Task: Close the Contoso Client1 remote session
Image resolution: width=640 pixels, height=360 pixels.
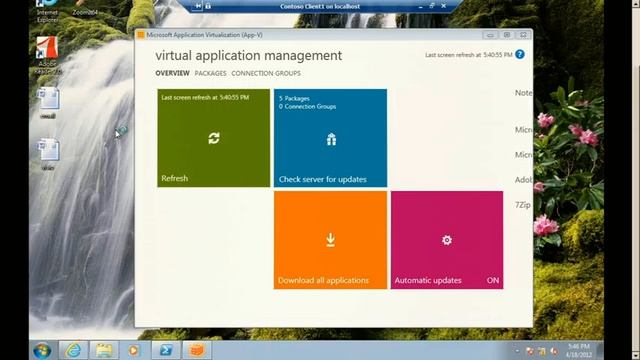Action: pos(444,6)
